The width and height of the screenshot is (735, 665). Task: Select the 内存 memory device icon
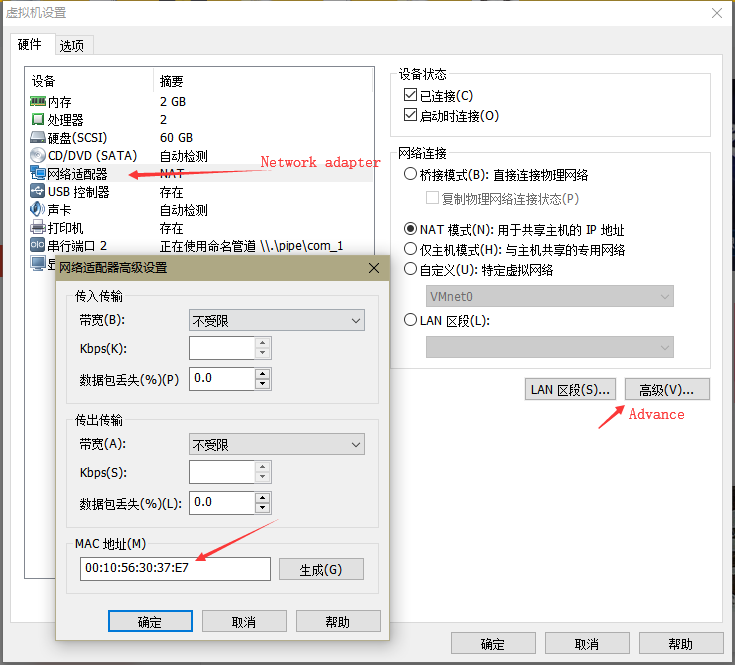(x=38, y=101)
